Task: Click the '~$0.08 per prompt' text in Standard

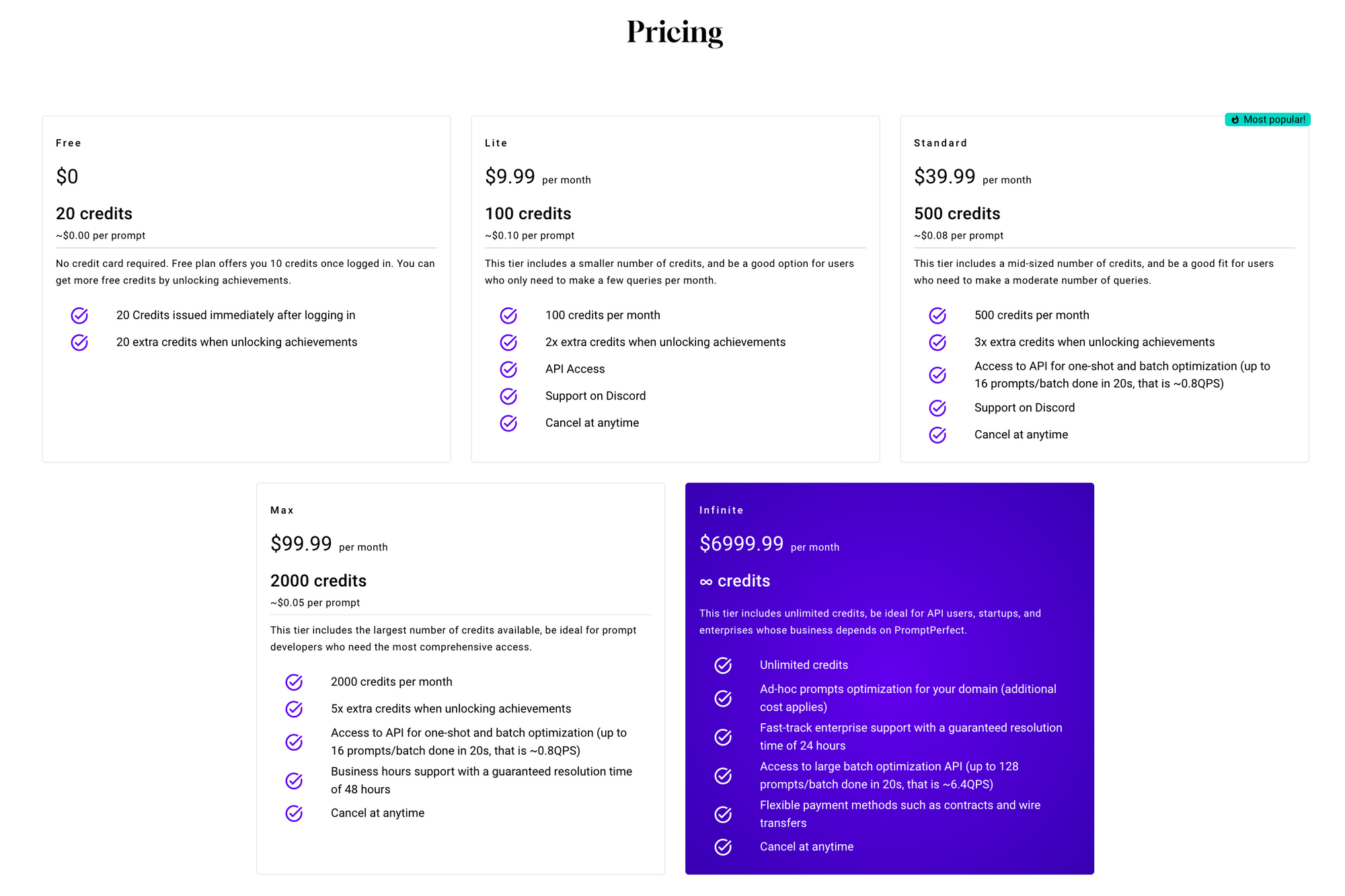Action: [958, 236]
